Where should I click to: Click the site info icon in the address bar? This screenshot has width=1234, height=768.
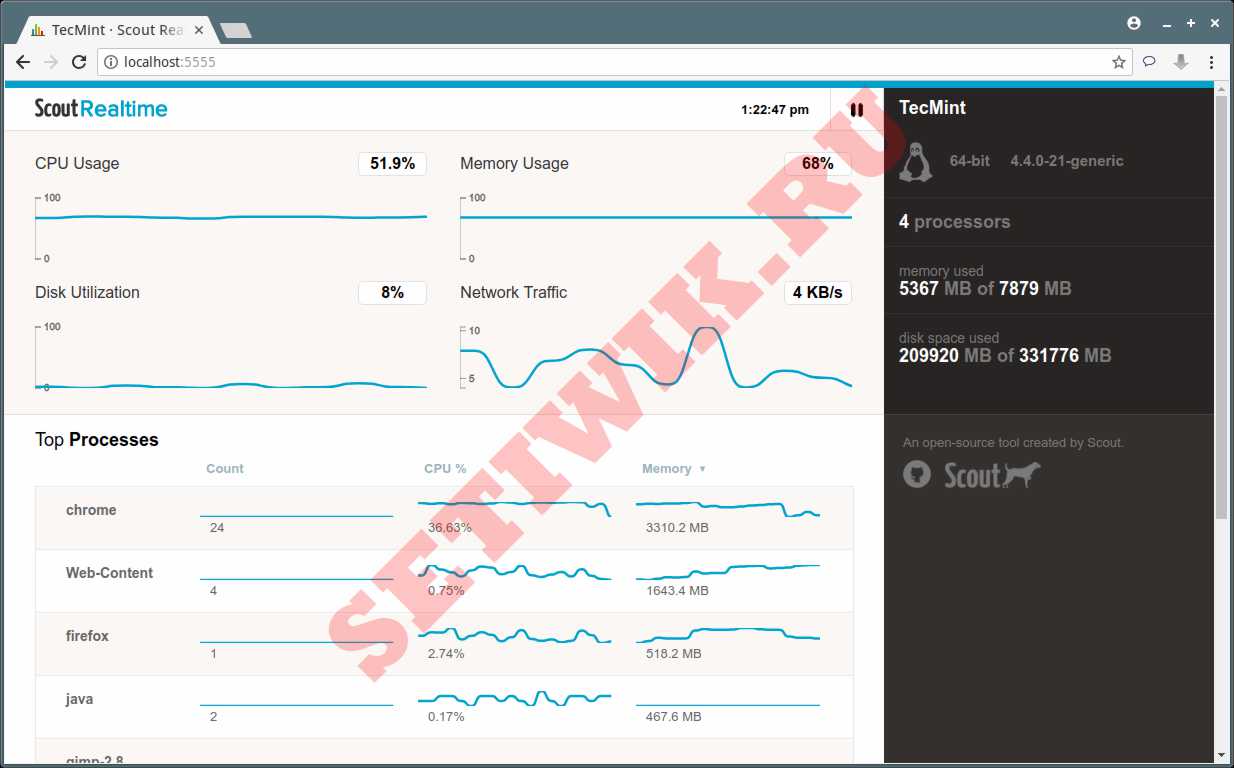(x=111, y=62)
